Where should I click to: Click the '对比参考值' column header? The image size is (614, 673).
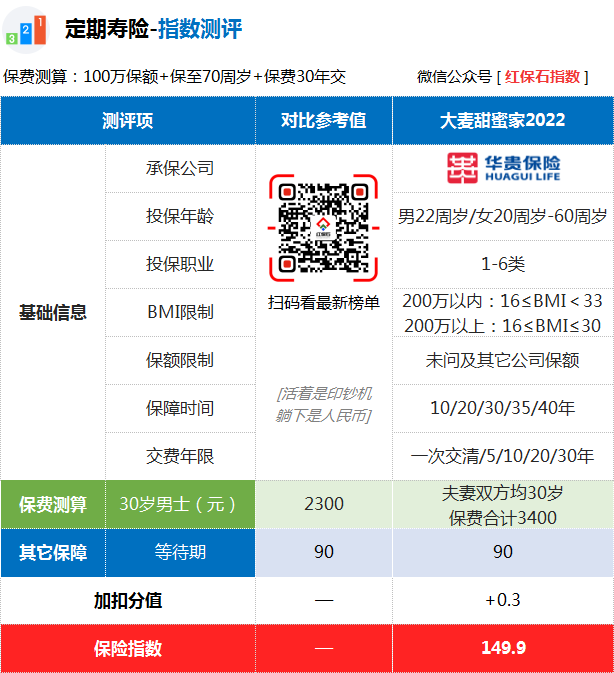click(x=324, y=120)
